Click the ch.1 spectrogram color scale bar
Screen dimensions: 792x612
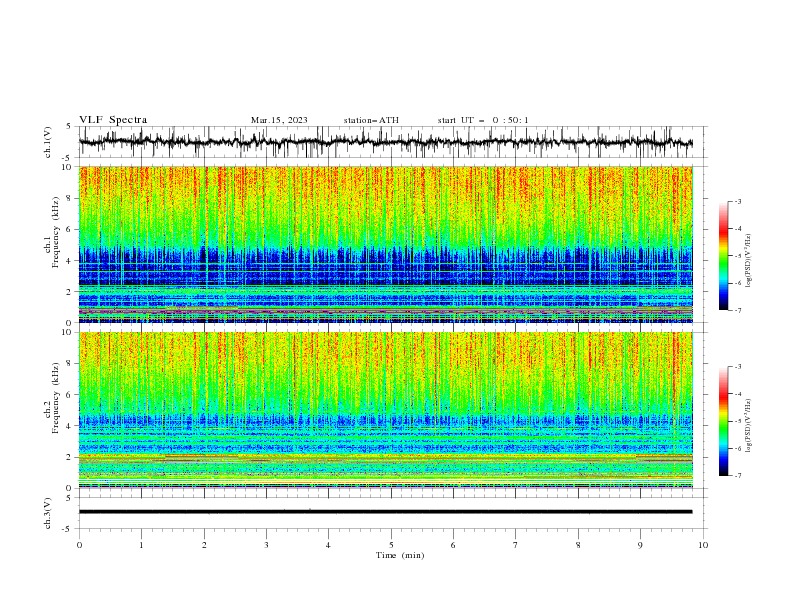(x=723, y=256)
